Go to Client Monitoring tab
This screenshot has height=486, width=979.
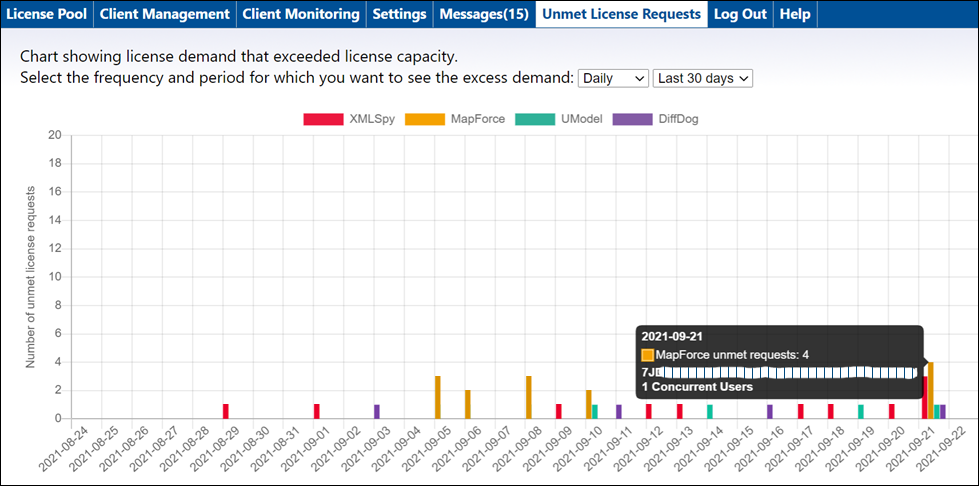(300, 14)
